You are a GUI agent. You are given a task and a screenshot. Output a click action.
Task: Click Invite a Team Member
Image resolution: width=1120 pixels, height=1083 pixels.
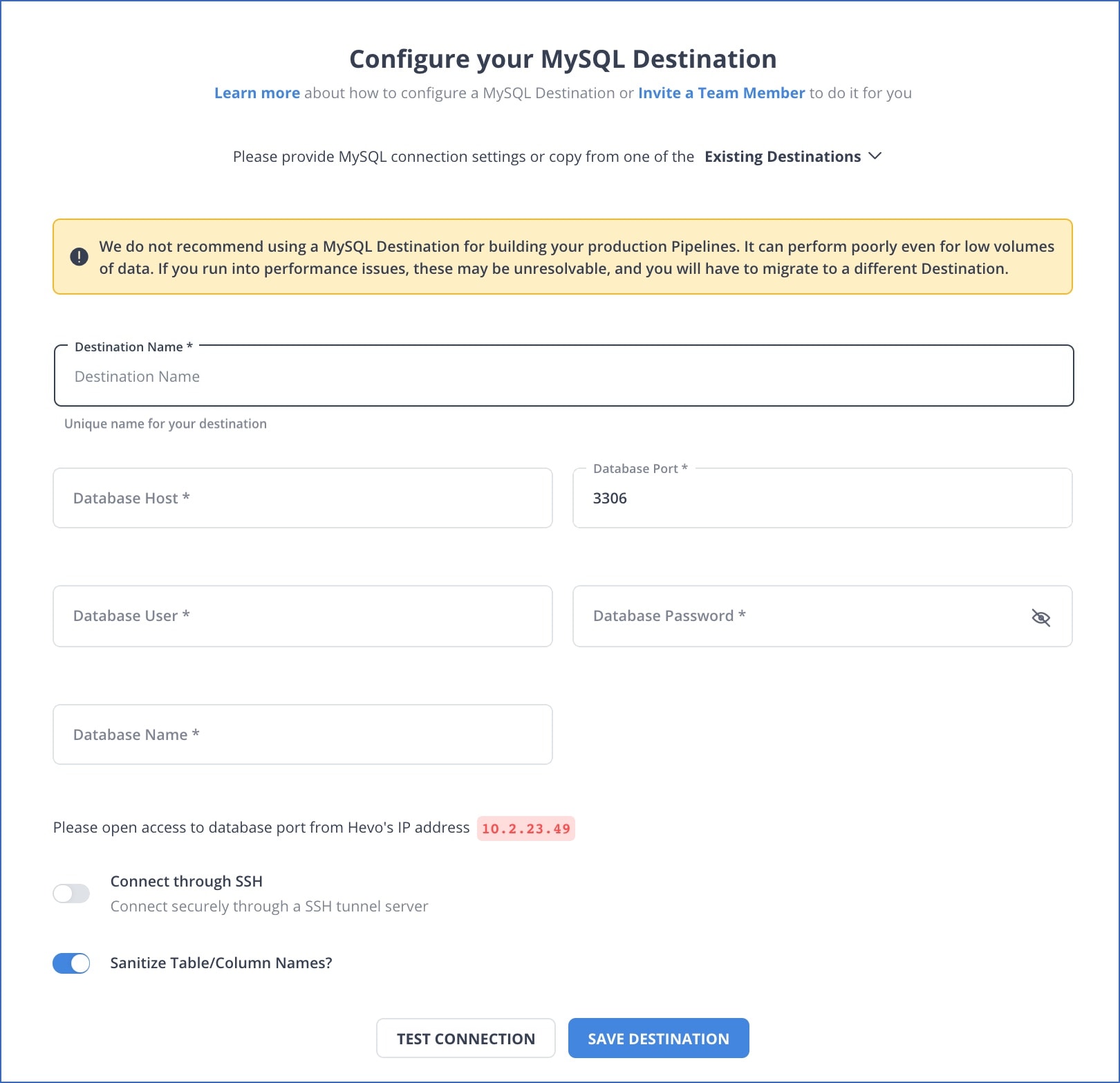point(722,93)
